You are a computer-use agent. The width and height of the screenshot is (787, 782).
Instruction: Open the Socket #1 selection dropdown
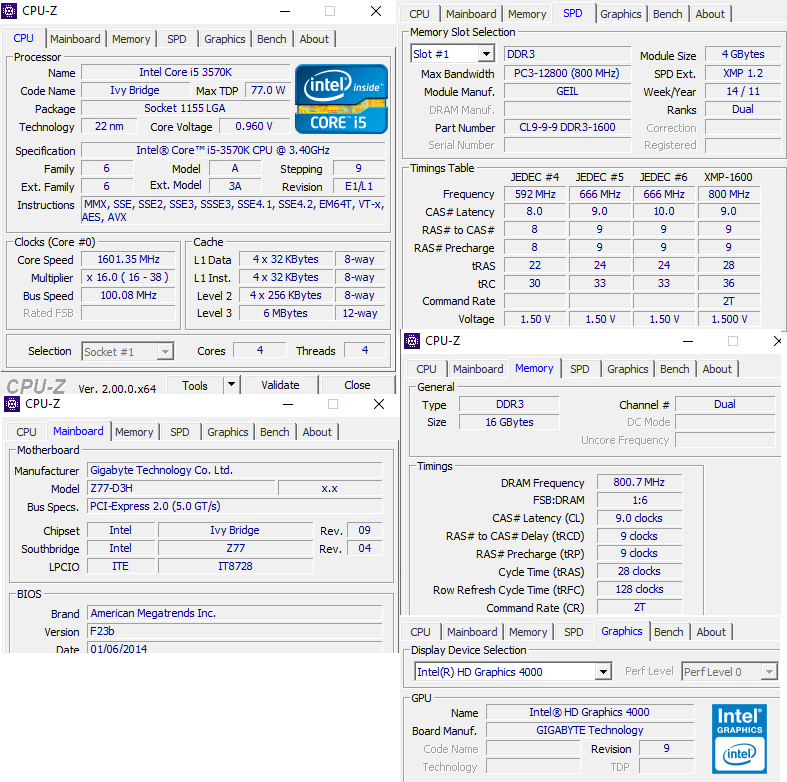165,351
